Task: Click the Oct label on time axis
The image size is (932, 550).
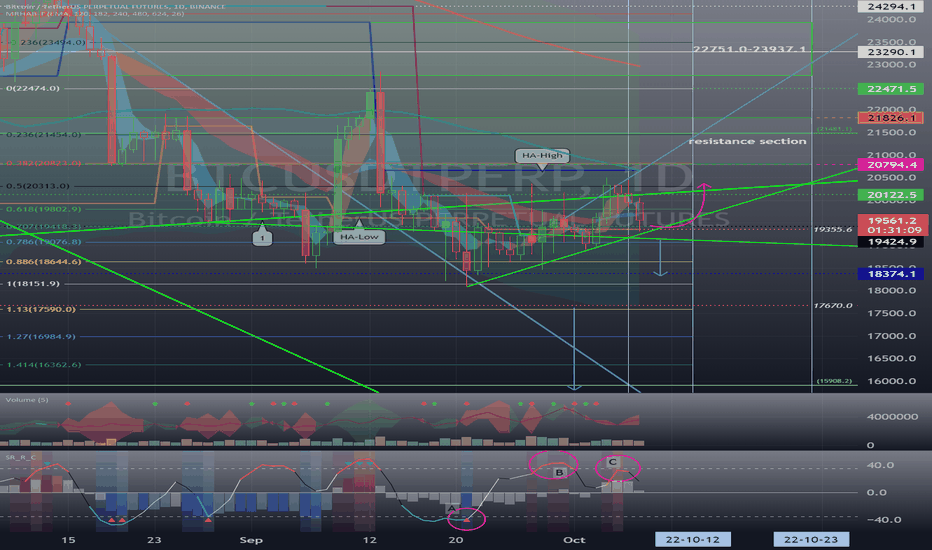Action: click(x=574, y=540)
